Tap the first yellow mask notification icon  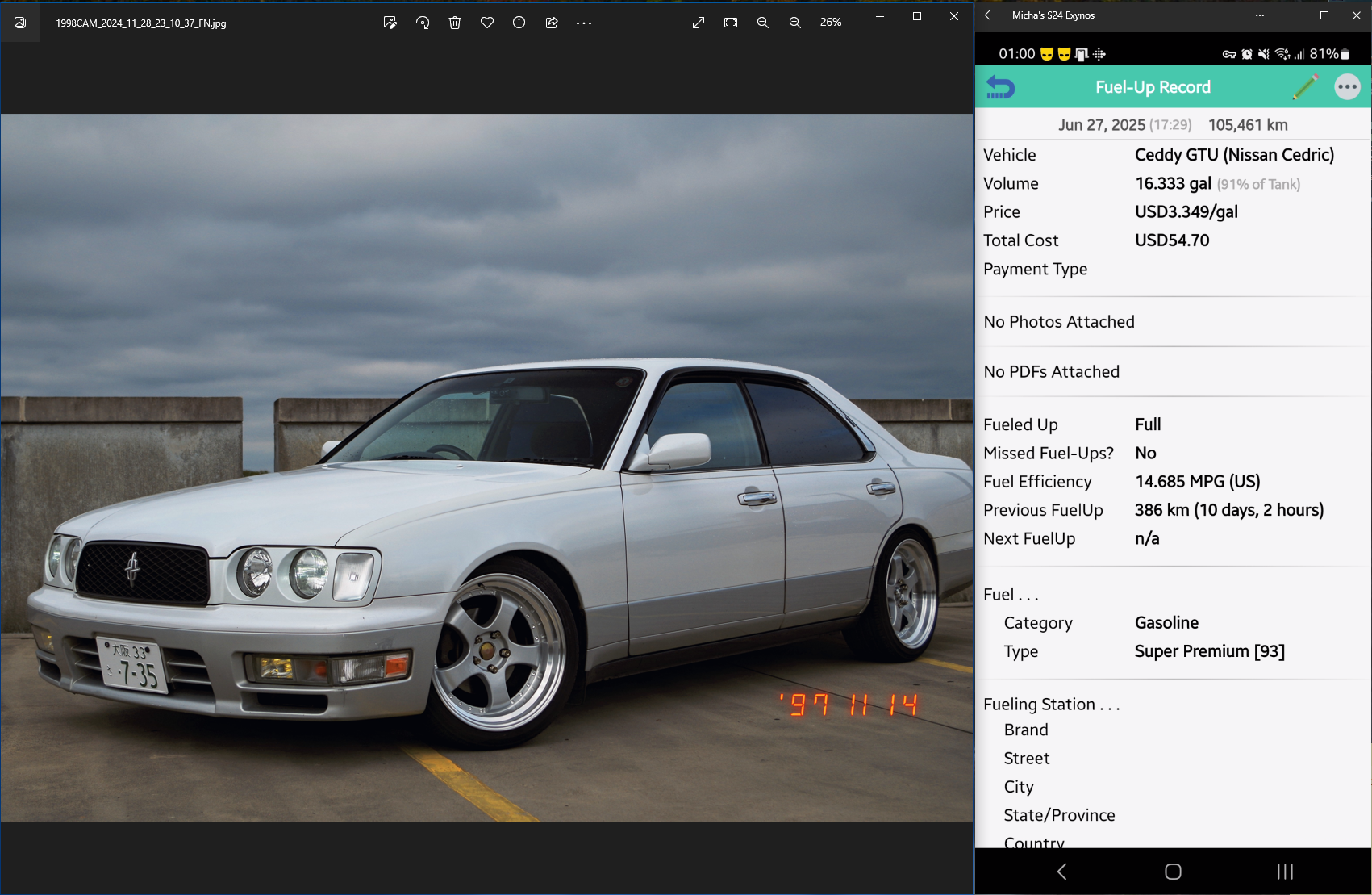1047,54
